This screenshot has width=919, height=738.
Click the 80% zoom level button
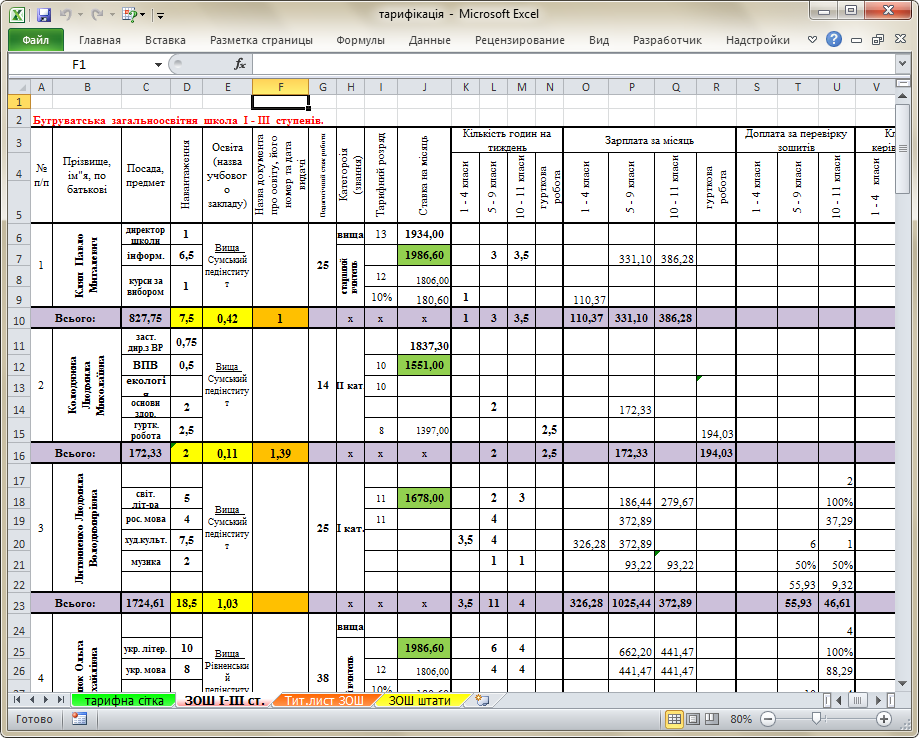[741, 719]
